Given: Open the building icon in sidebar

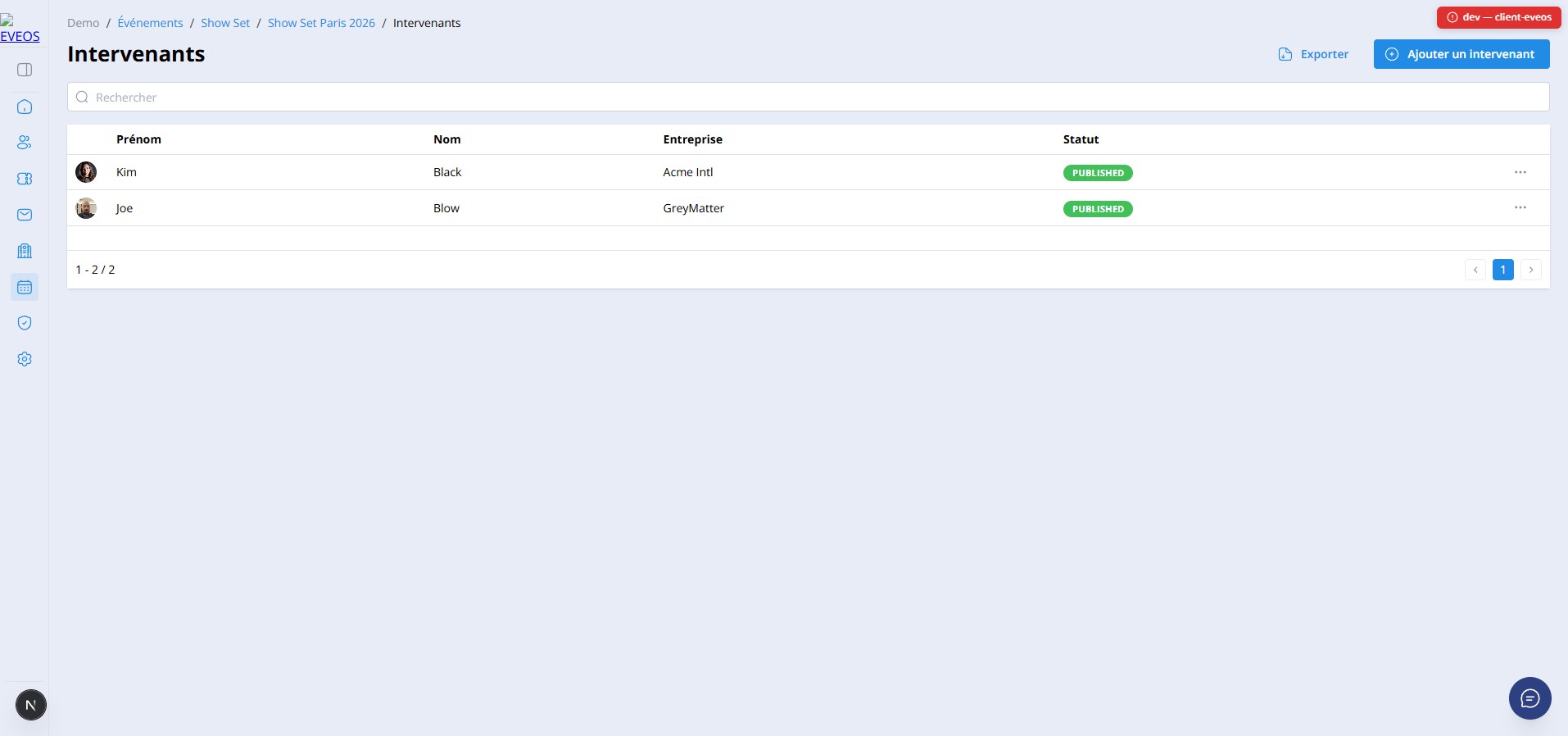Looking at the screenshot, I should click(25, 251).
